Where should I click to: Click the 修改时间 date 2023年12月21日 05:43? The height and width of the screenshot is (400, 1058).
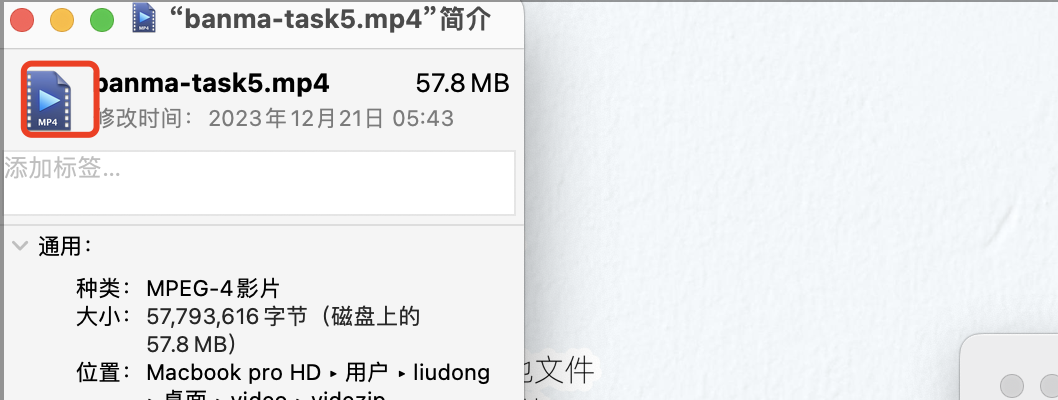[x=331, y=119]
